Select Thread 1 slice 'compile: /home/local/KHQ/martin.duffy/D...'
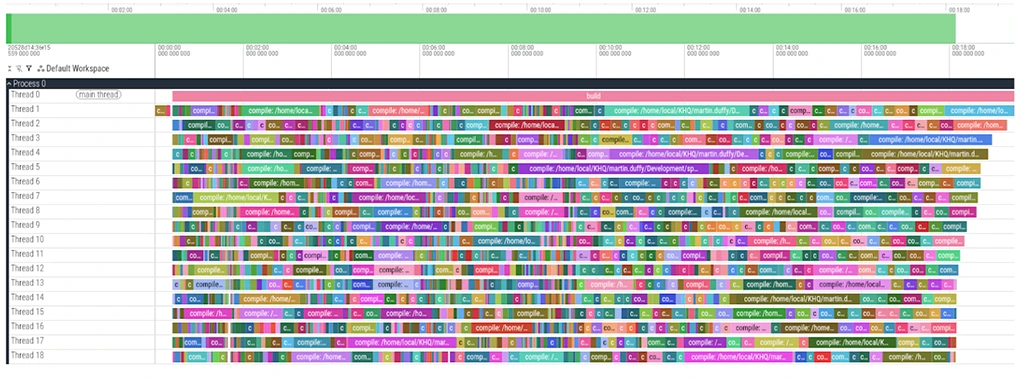The width and height of the screenshot is (1024, 378). click(x=677, y=111)
